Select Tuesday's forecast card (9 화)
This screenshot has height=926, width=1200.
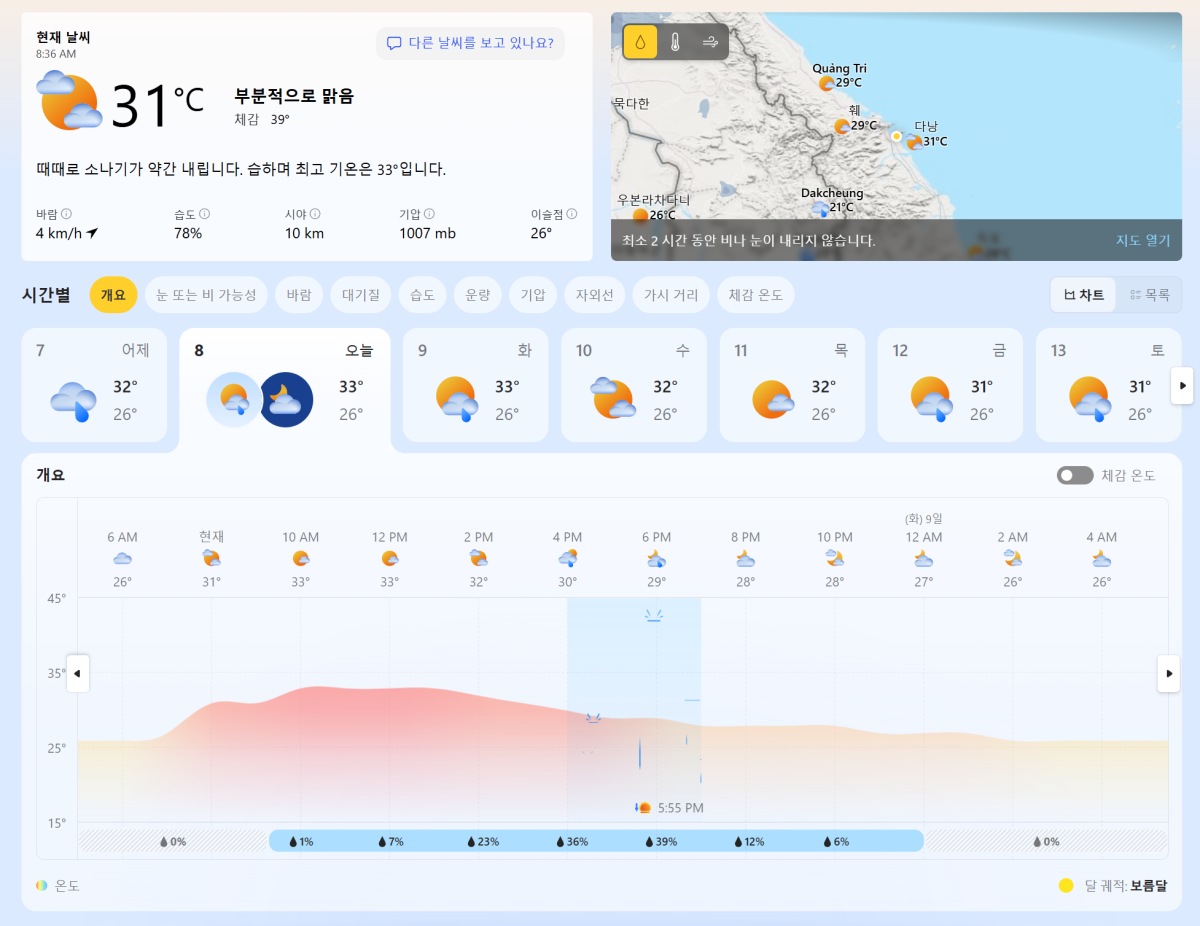pyautogui.click(x=475, y=385)
